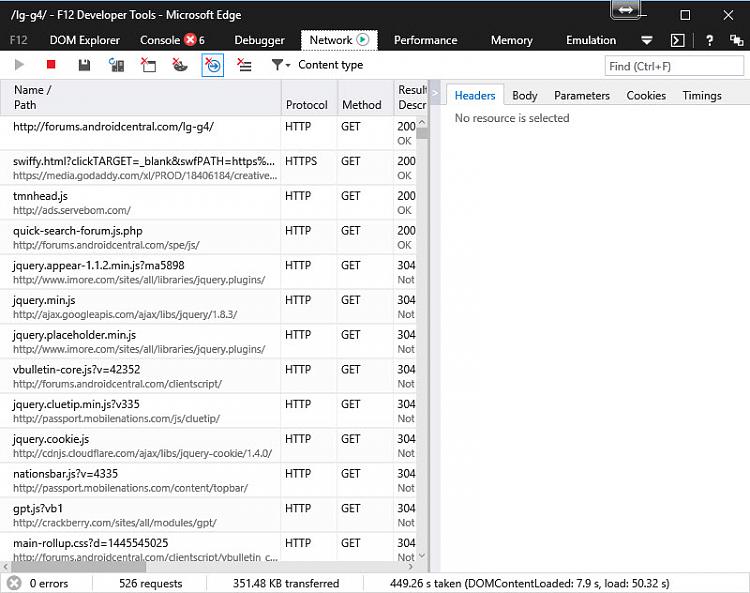This screenshot has height=593, width=750.
Task: Click the request list scroll up arrow
Action: tap(422, 122)
